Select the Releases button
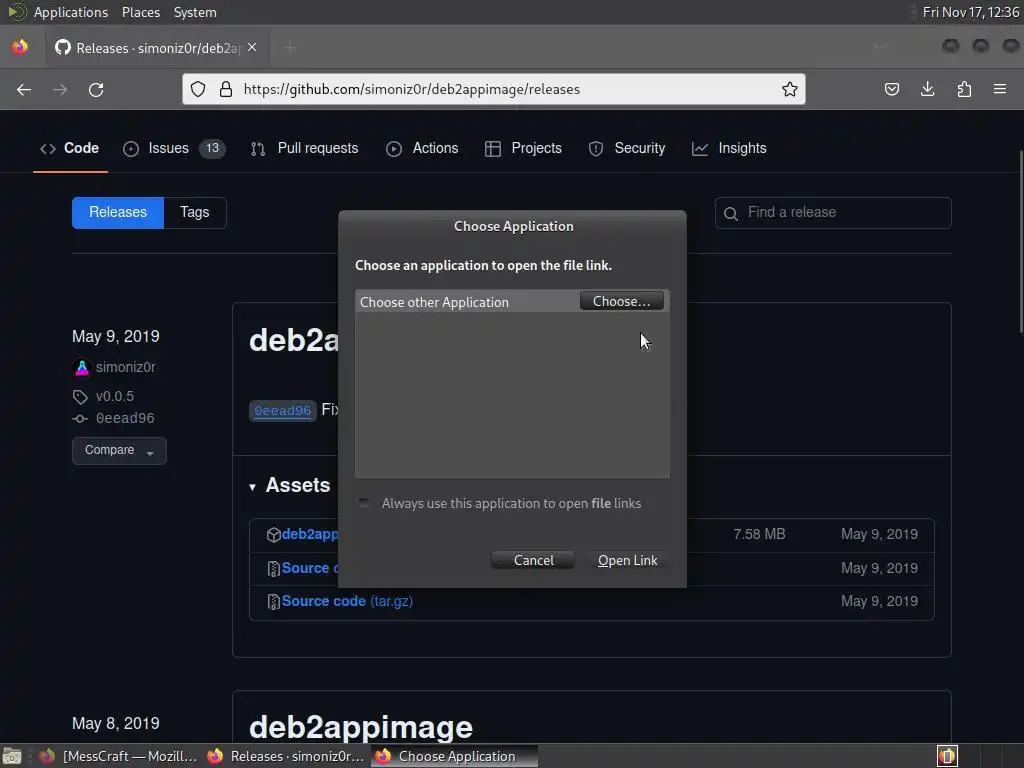Image resolution: width=1024 pixels, height=768 pixels. [118, 213]
